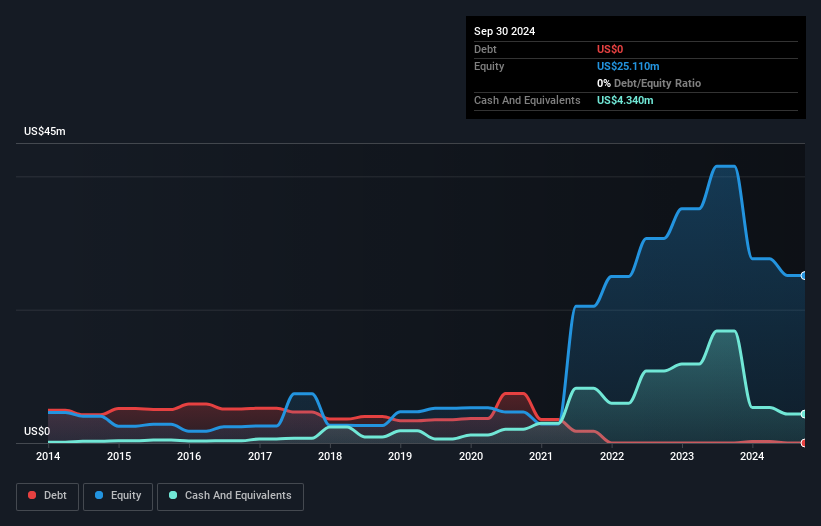This screenshot has width=821, height=526.
Task: Click the blue Equity legend dot
Action: tap(99, 495)
